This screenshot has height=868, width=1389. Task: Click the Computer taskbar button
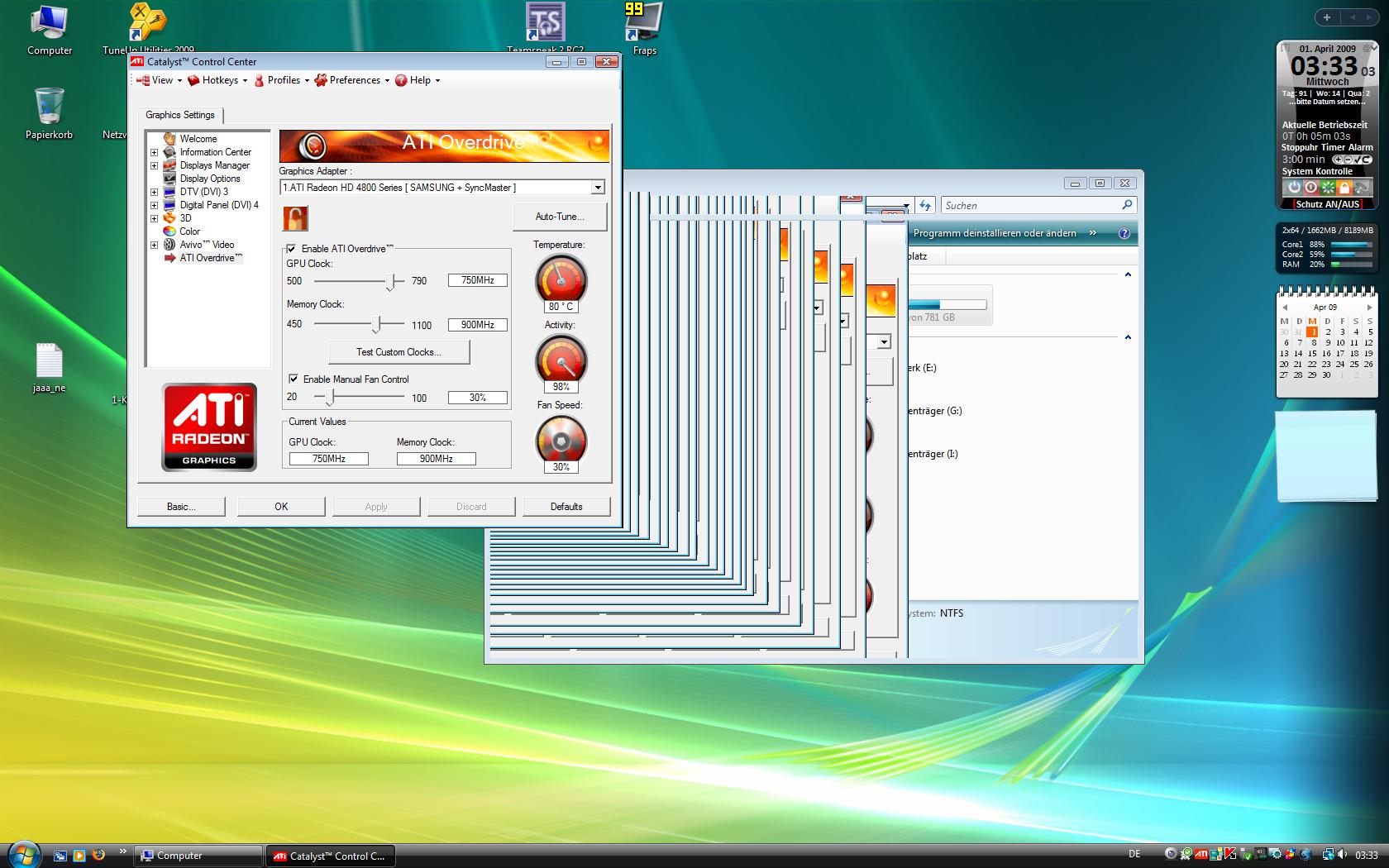[198, 856]
